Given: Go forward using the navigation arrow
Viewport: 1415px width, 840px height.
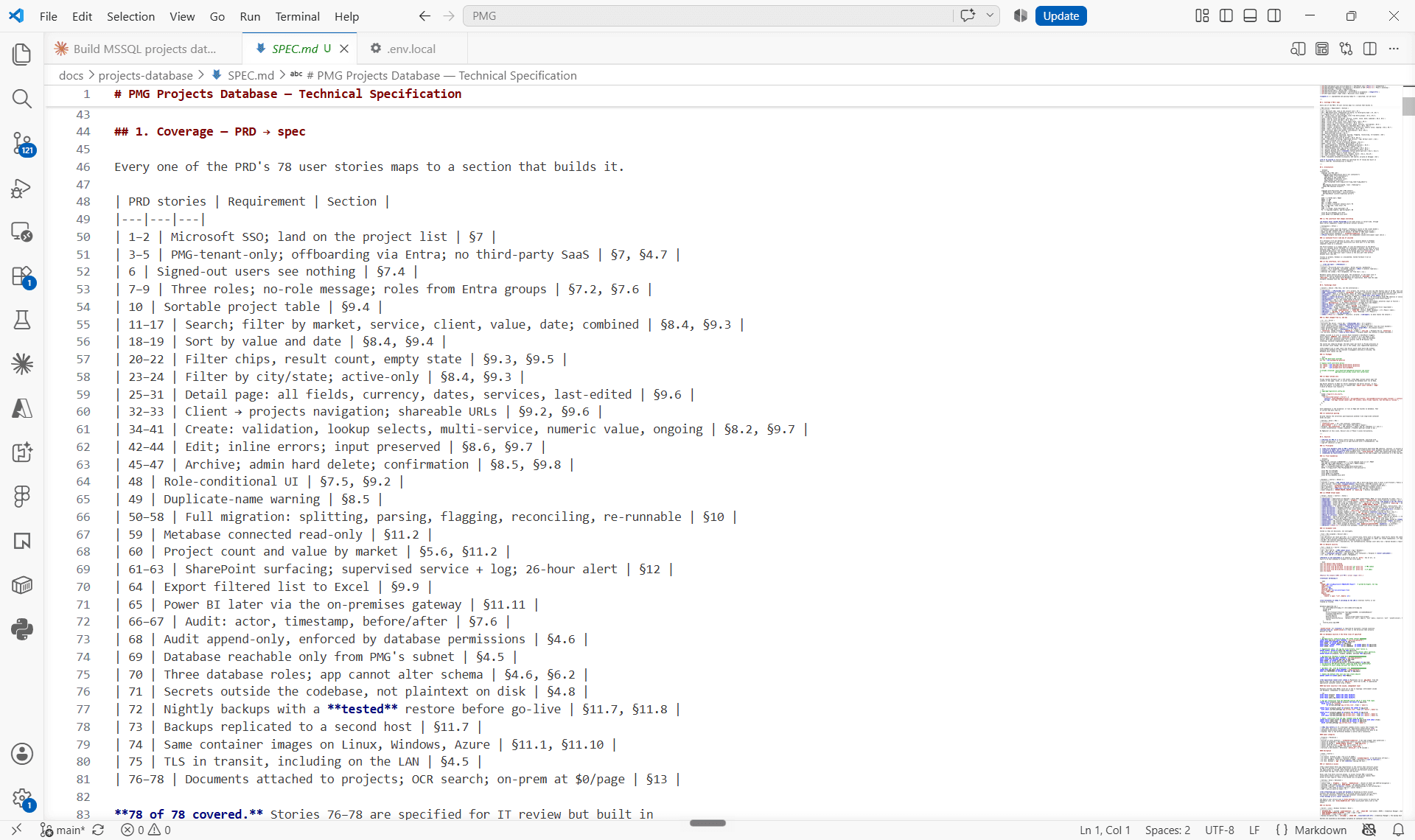Looking at the screenshot, I should [x=449, y=16].
